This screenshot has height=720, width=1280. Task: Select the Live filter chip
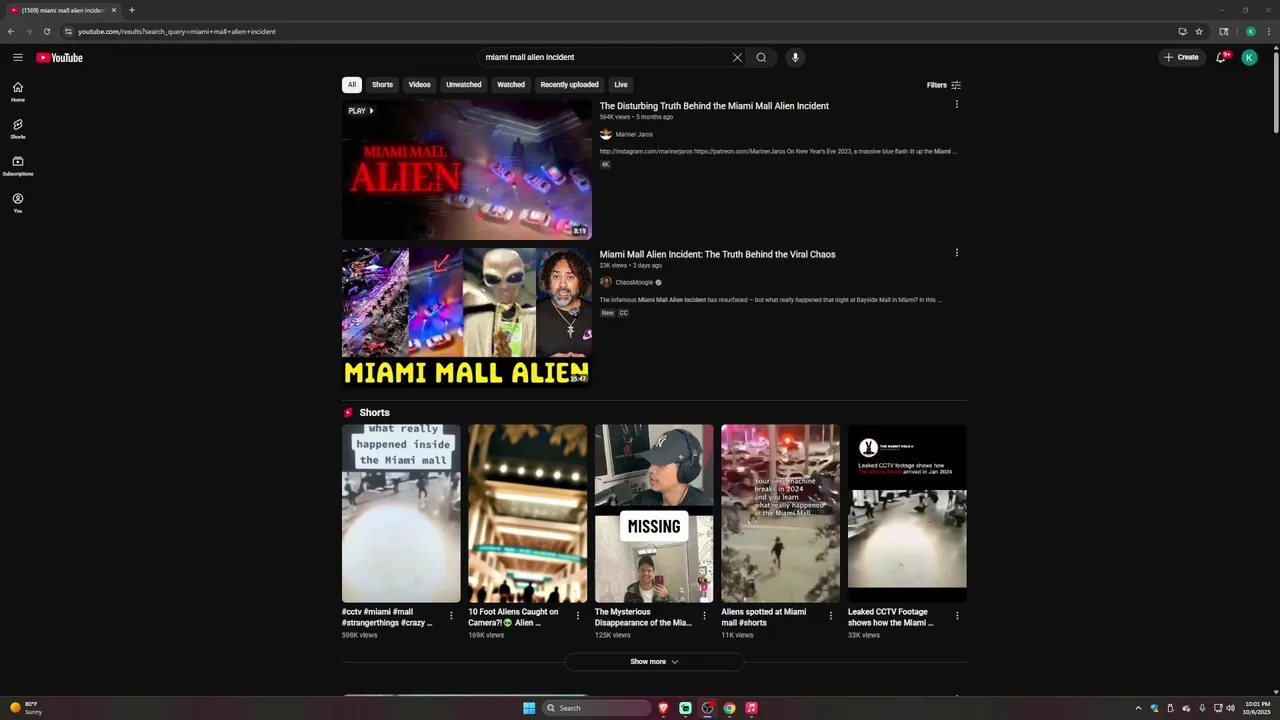click(621, 85)
